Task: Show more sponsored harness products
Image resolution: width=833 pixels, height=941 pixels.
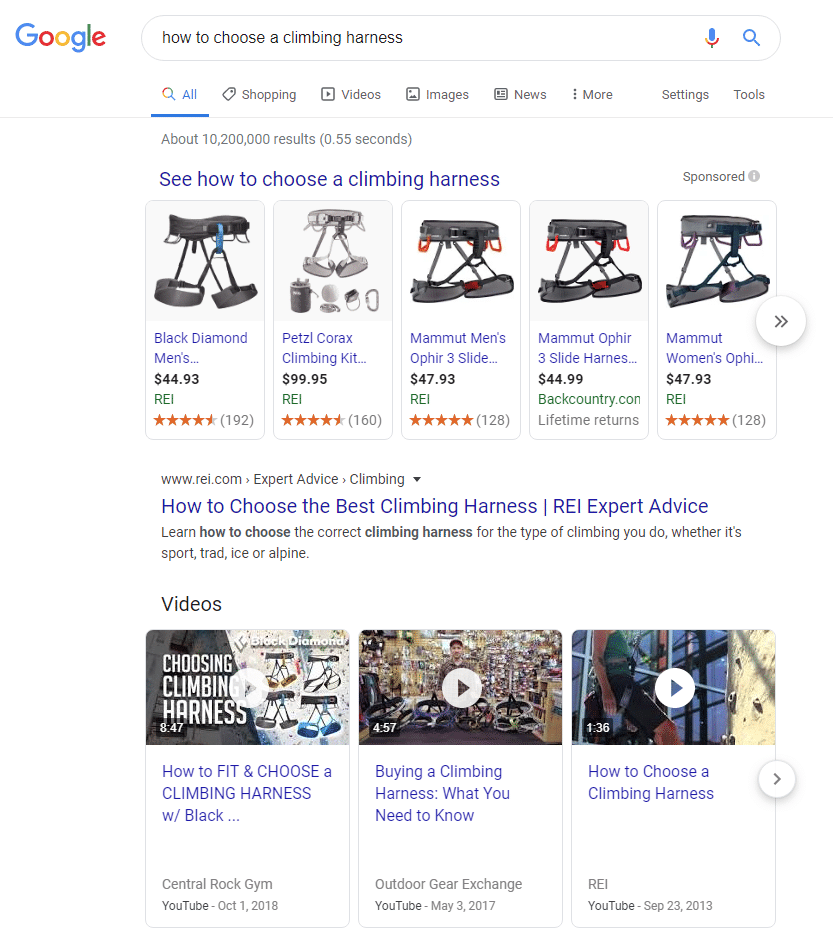Action: coord(781,322)
